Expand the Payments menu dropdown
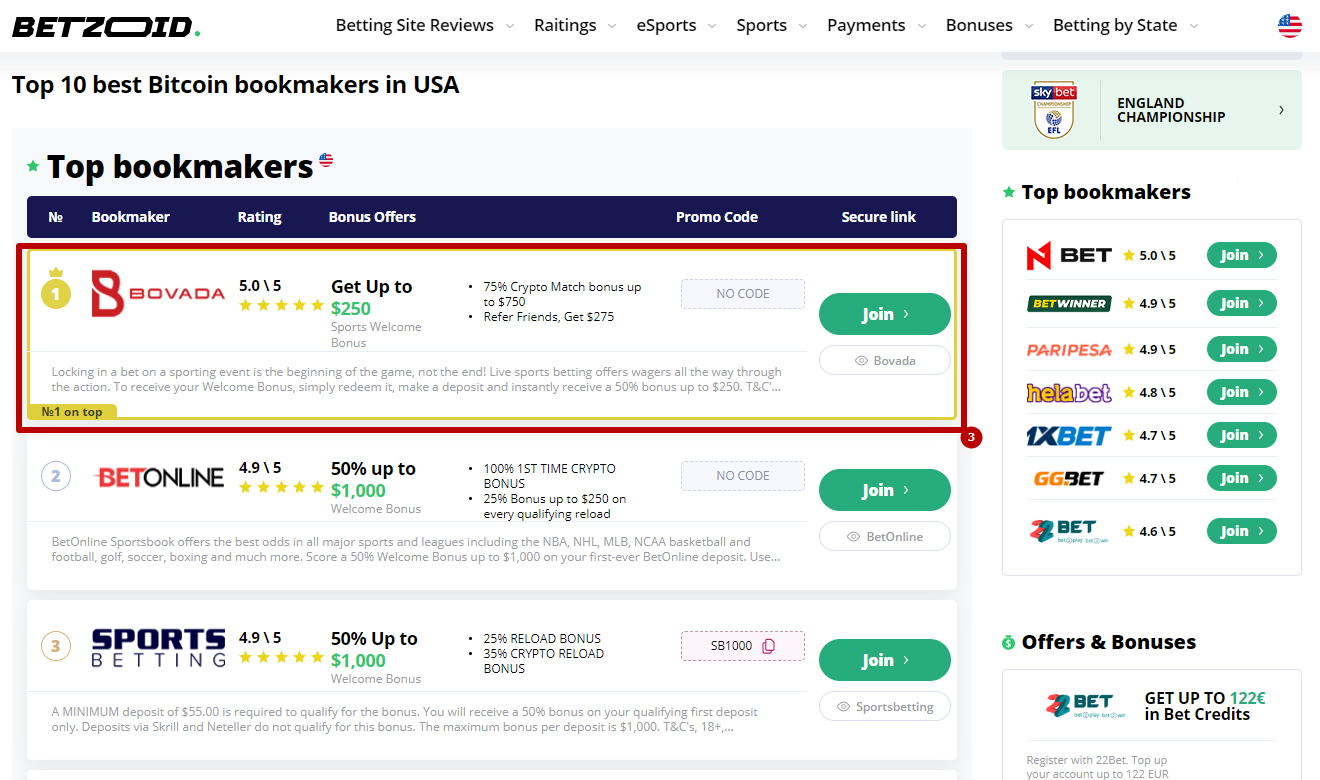 (876, 26)
